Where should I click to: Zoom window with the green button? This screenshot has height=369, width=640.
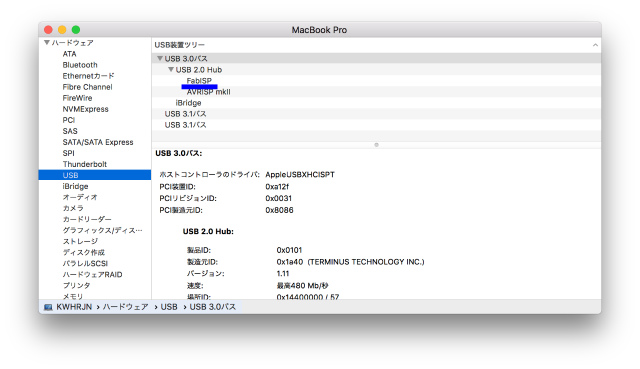point(76,30)
